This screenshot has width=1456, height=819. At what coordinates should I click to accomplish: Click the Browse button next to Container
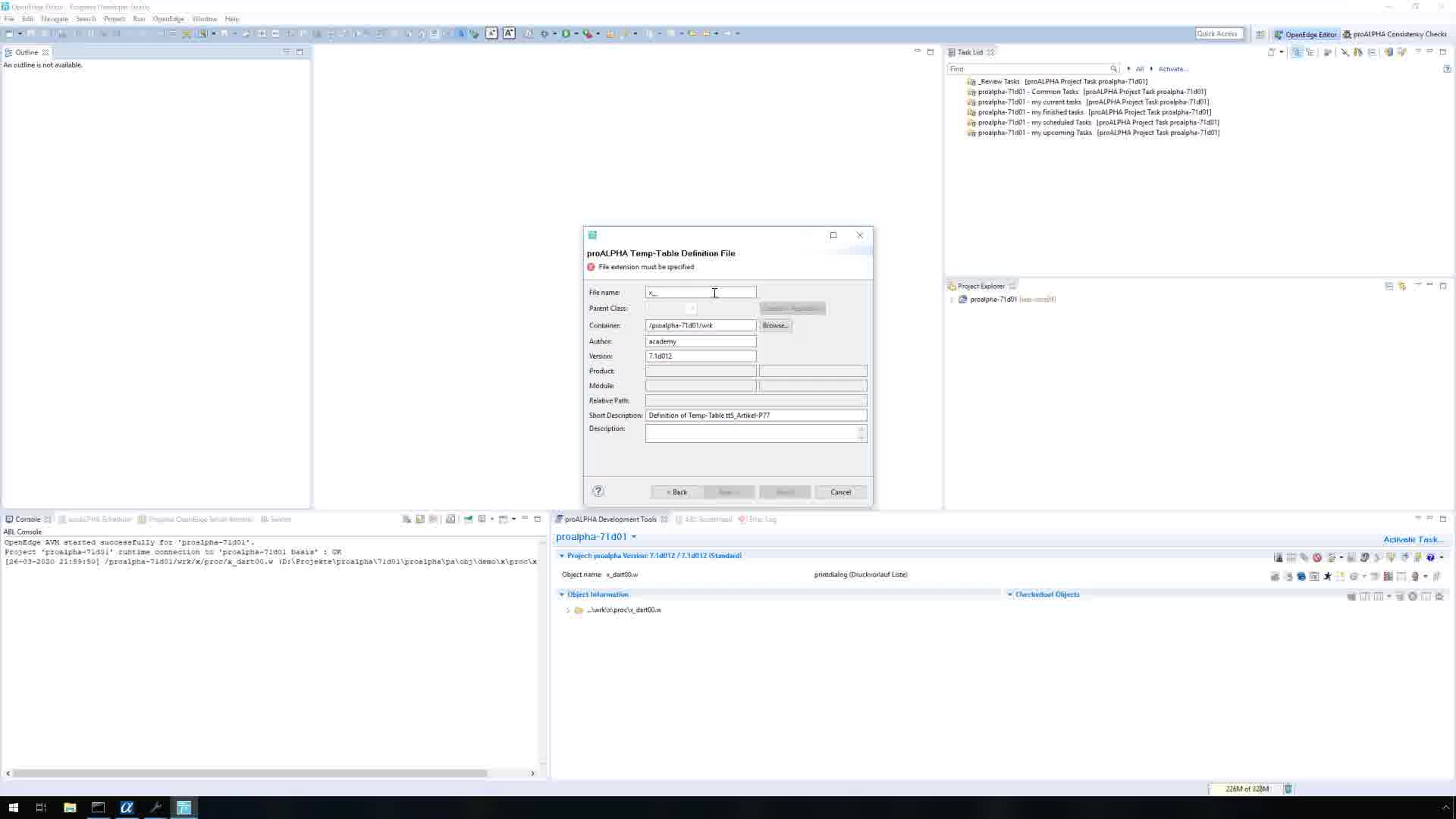click(x=776, y=325)
